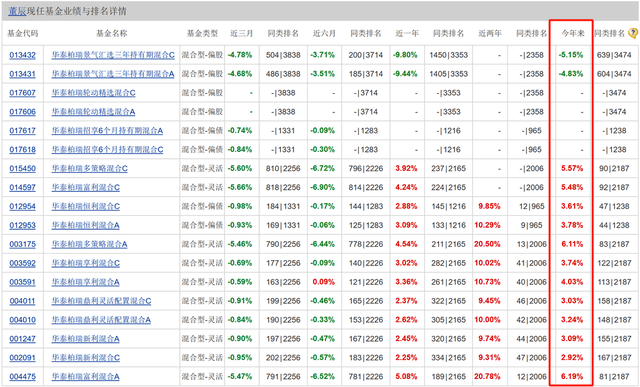Open 华泰柏瑞轮动精选混合C fund link
The image size is (640, 387).
(x=93, y=93)
